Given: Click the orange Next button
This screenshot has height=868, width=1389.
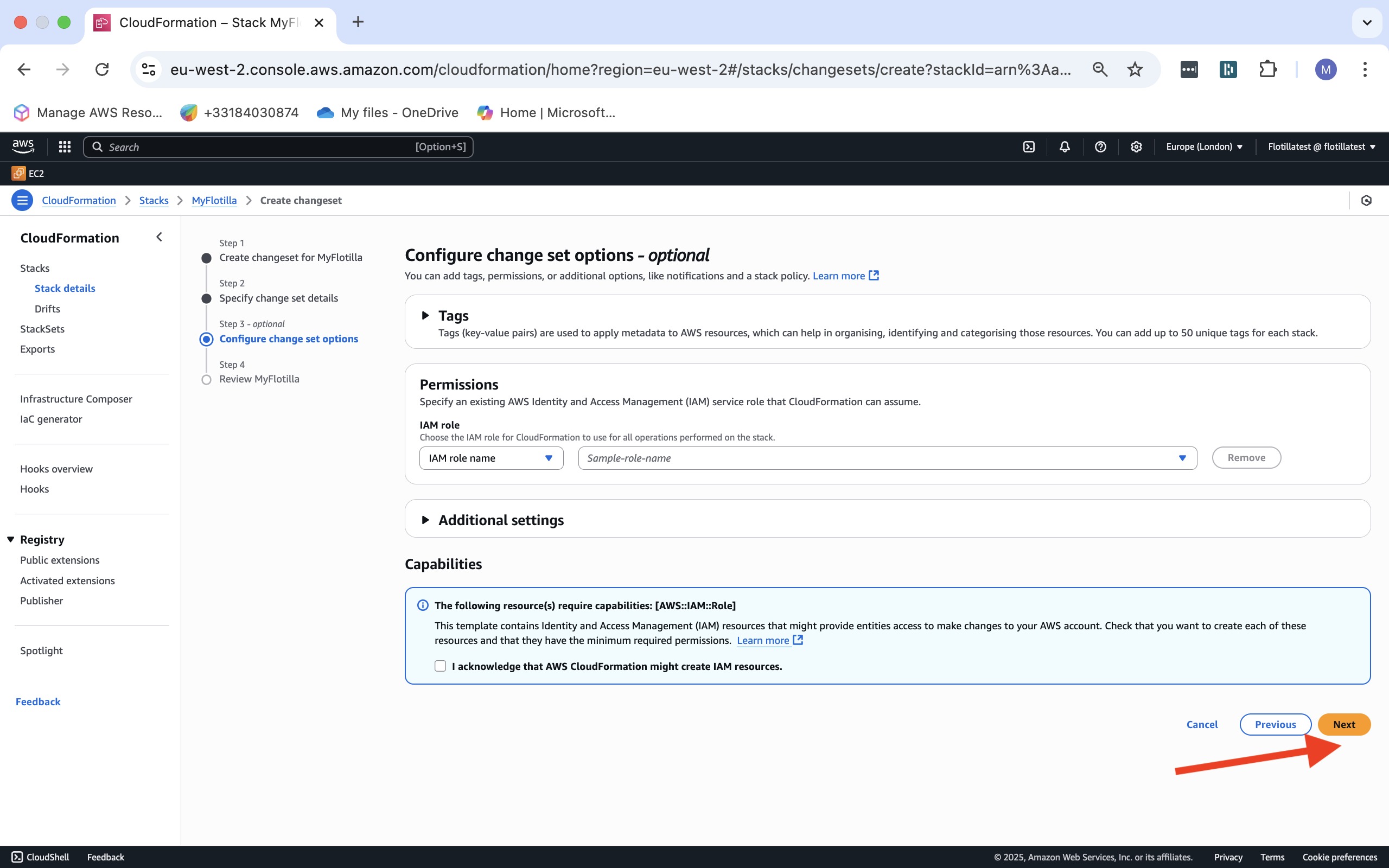Looking at the screenshot, I should tap(1343, 724).
